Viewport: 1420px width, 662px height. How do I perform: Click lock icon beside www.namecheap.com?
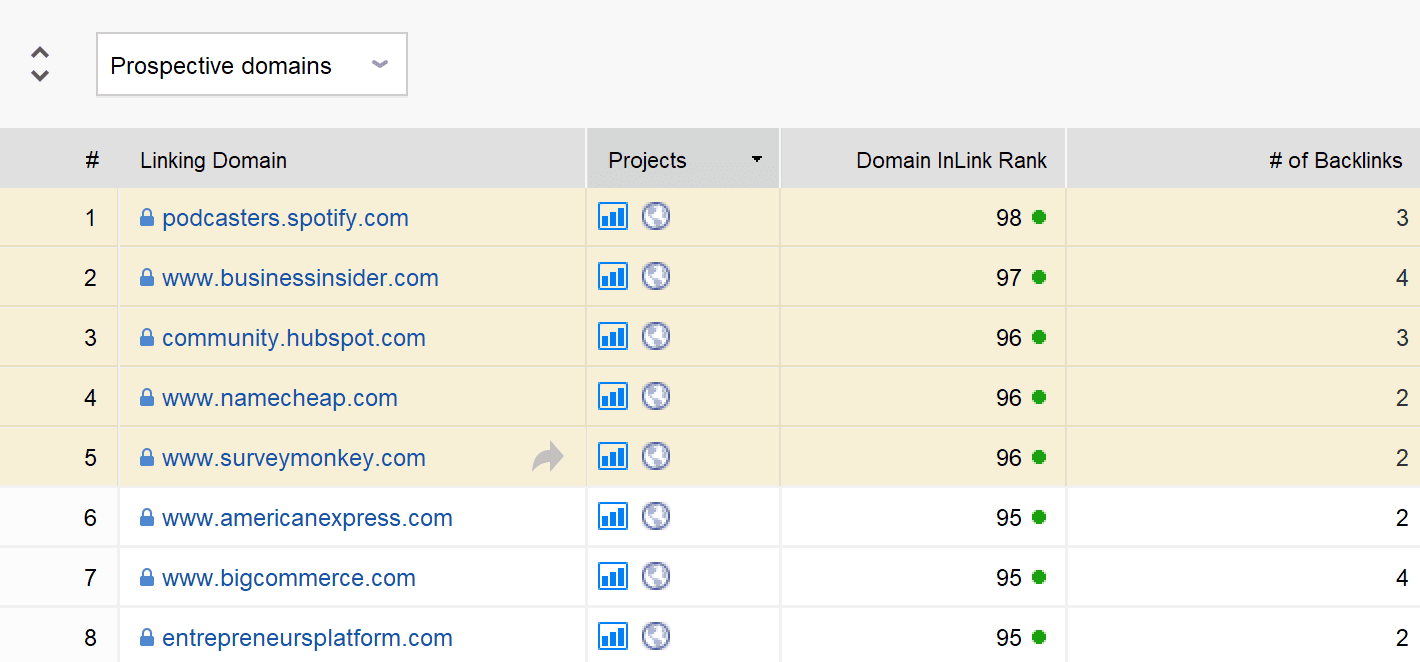(147, 398)
